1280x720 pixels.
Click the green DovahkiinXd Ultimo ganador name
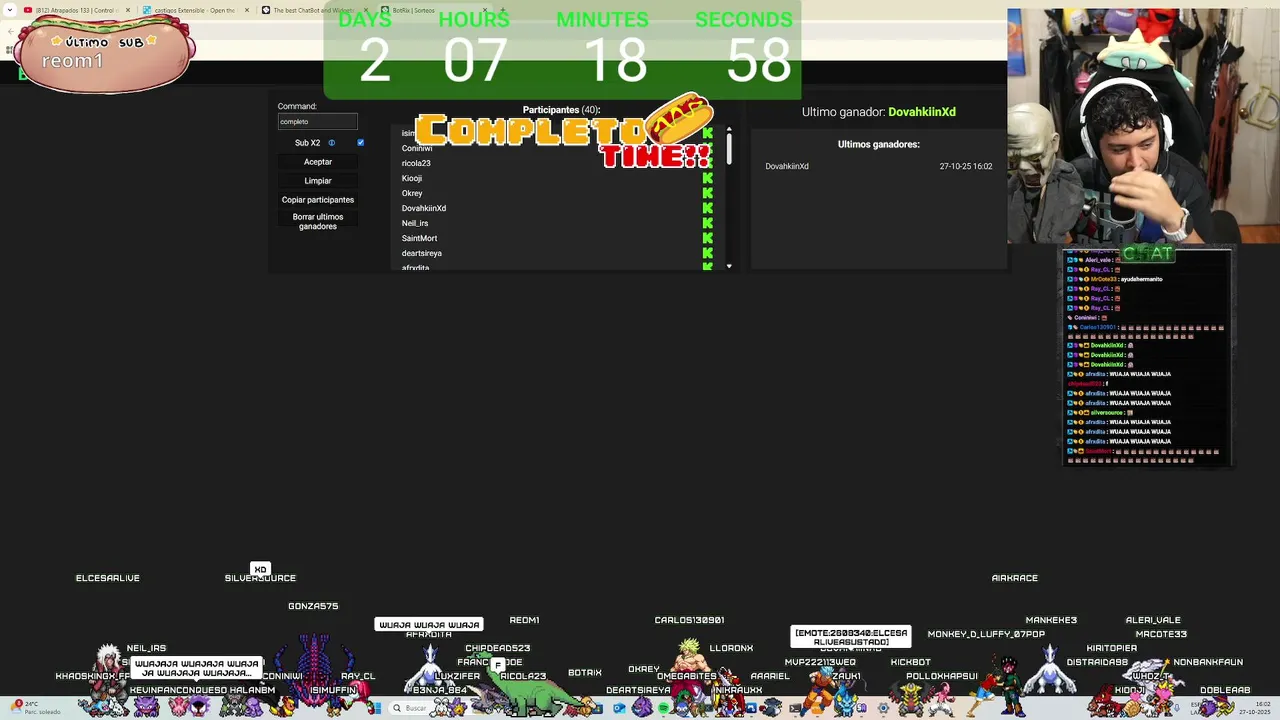point(922,112)
